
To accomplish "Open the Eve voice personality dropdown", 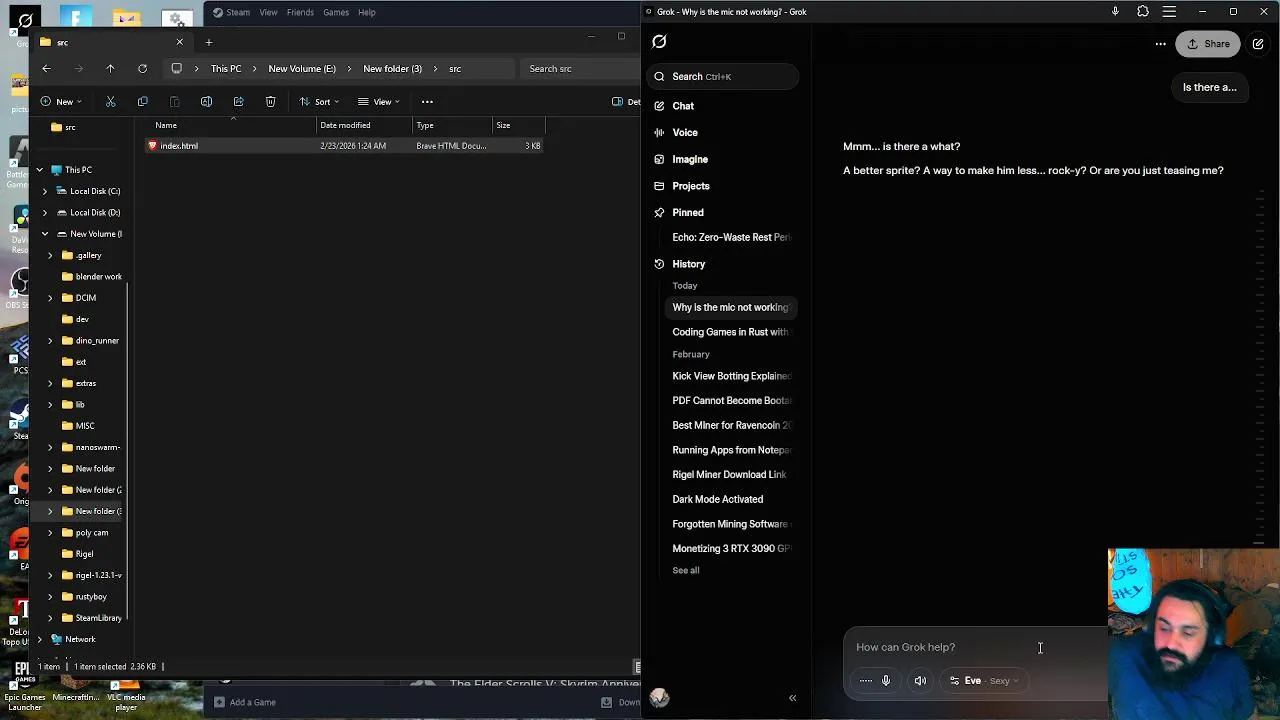I will (984, 681).
